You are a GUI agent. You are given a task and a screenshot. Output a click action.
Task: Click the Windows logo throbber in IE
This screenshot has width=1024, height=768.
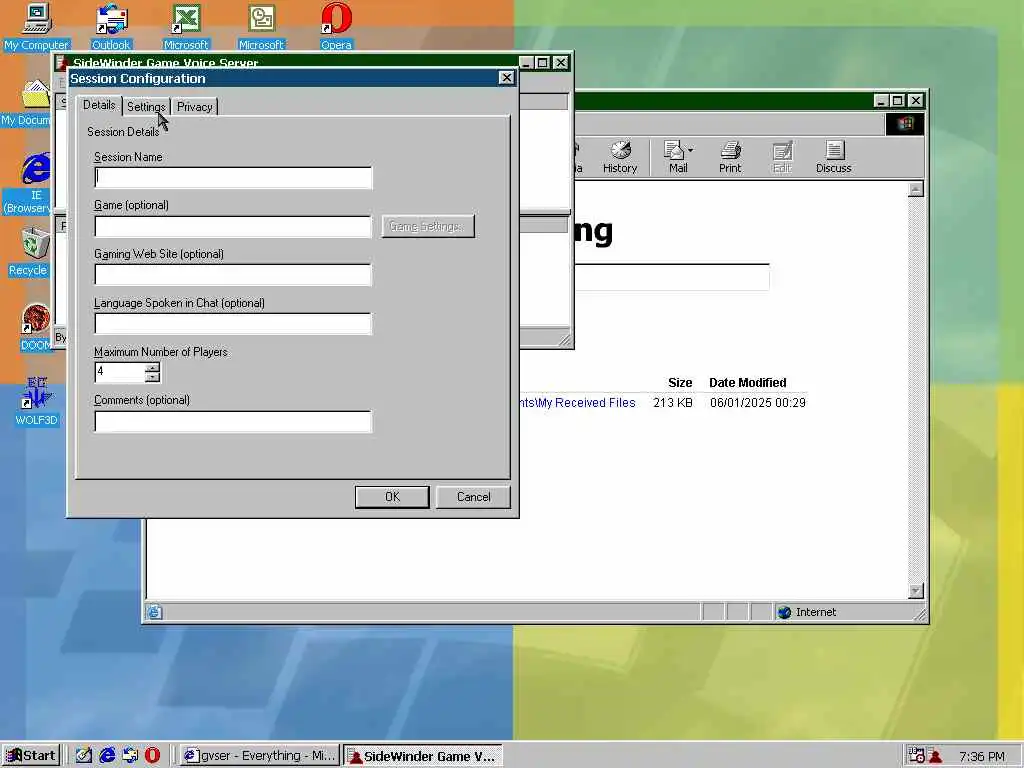point(904,124)
